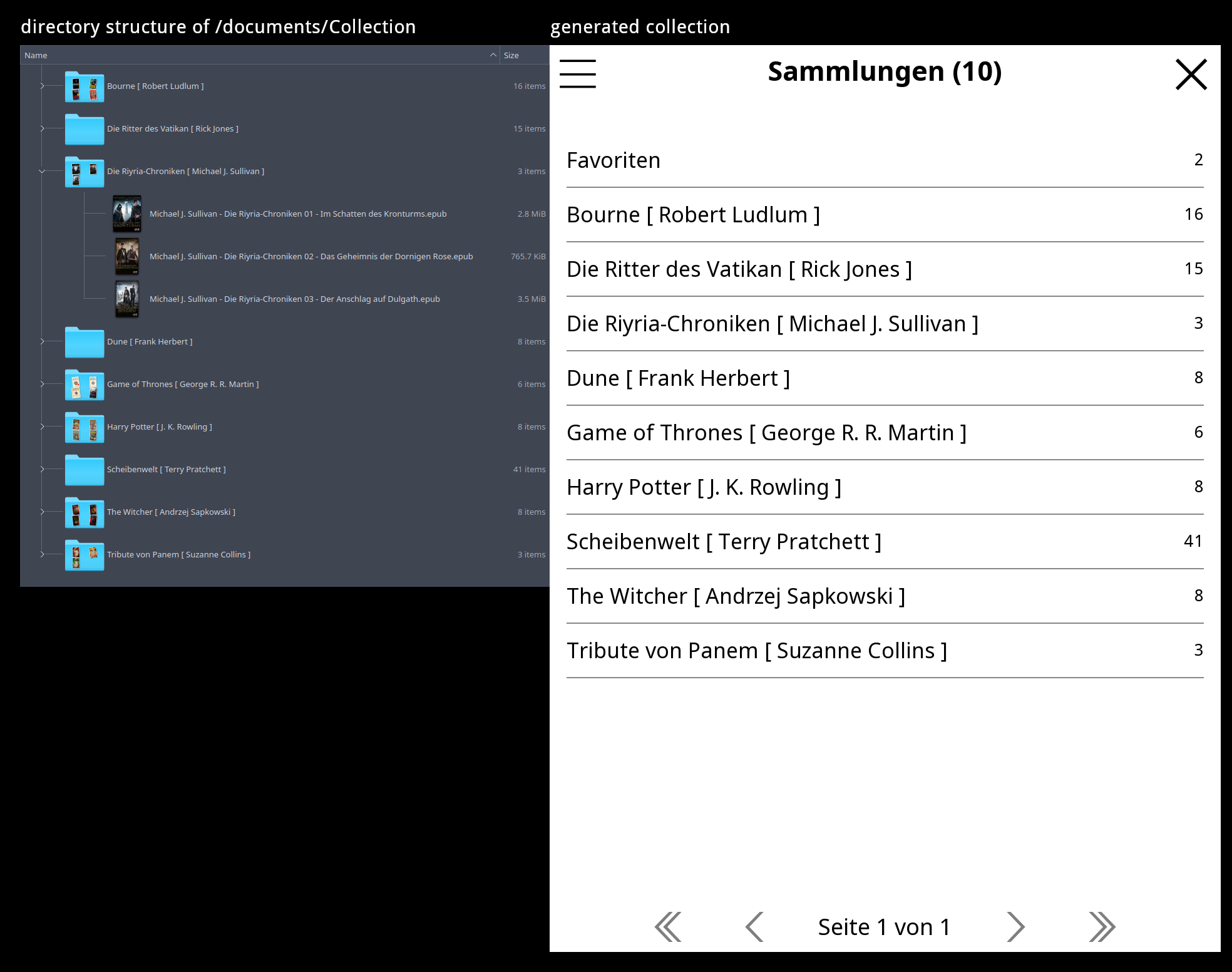1232x972 pixels.
Task: Click the '16 items' size of Bourne folder
Action: click(x=529, y=86)
